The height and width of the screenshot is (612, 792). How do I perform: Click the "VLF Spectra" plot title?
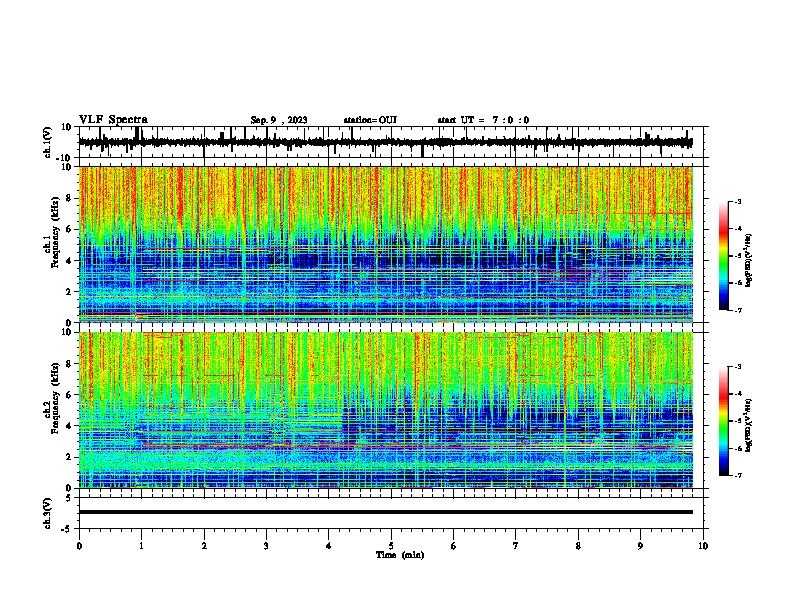click(113, 120)
